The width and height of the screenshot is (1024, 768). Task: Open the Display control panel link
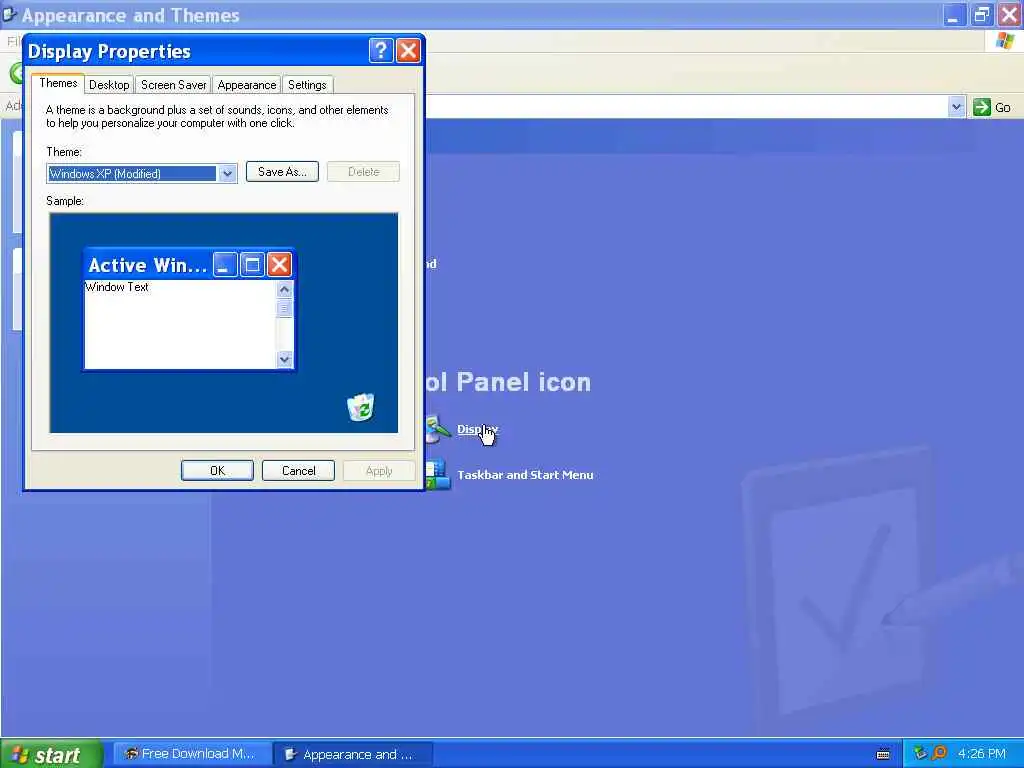477,429
